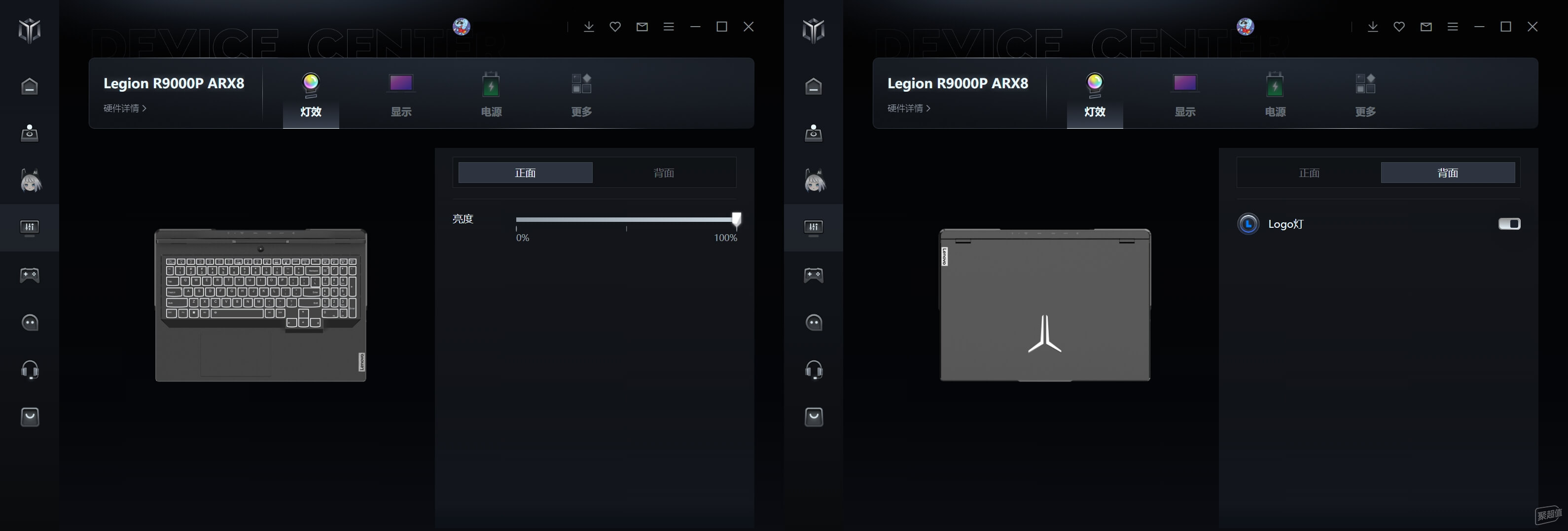Minimize the left window

pos(695,27)
